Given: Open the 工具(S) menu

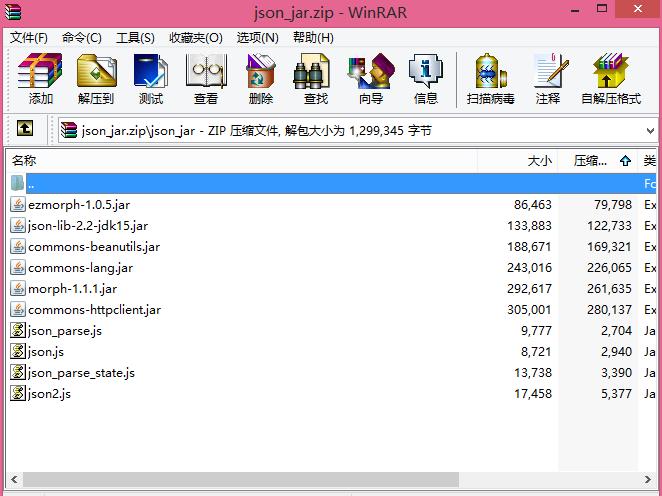Looking at the screenshot, I should click(135, 38).
